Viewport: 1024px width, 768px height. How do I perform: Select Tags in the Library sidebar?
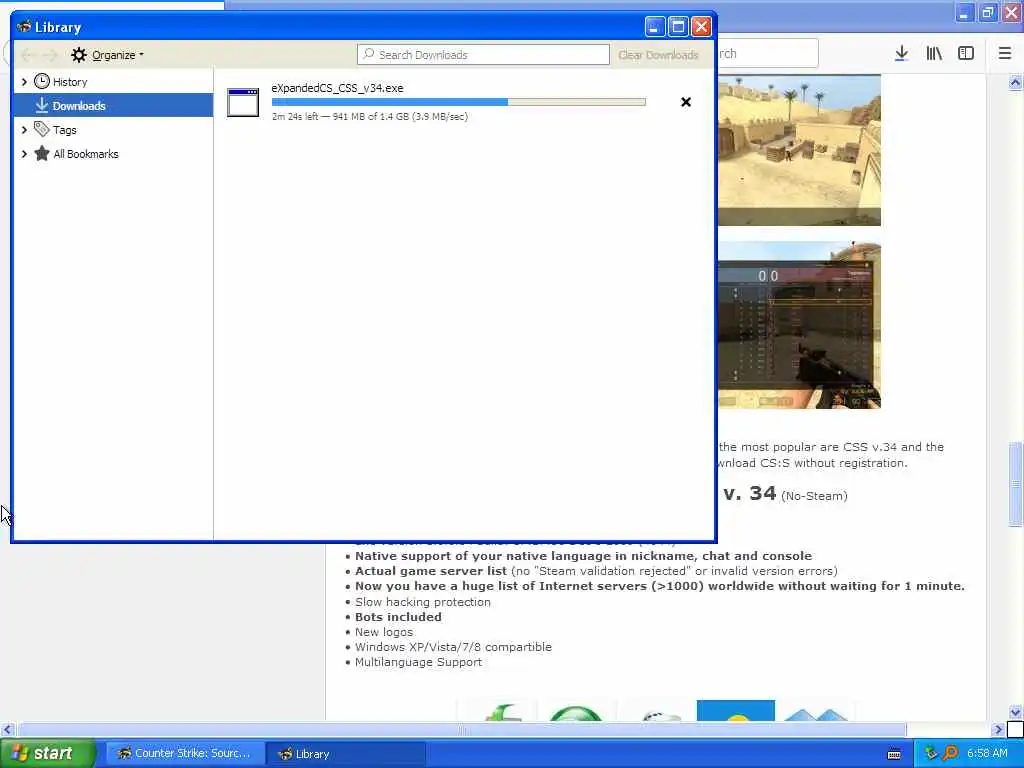coord(65,130)
